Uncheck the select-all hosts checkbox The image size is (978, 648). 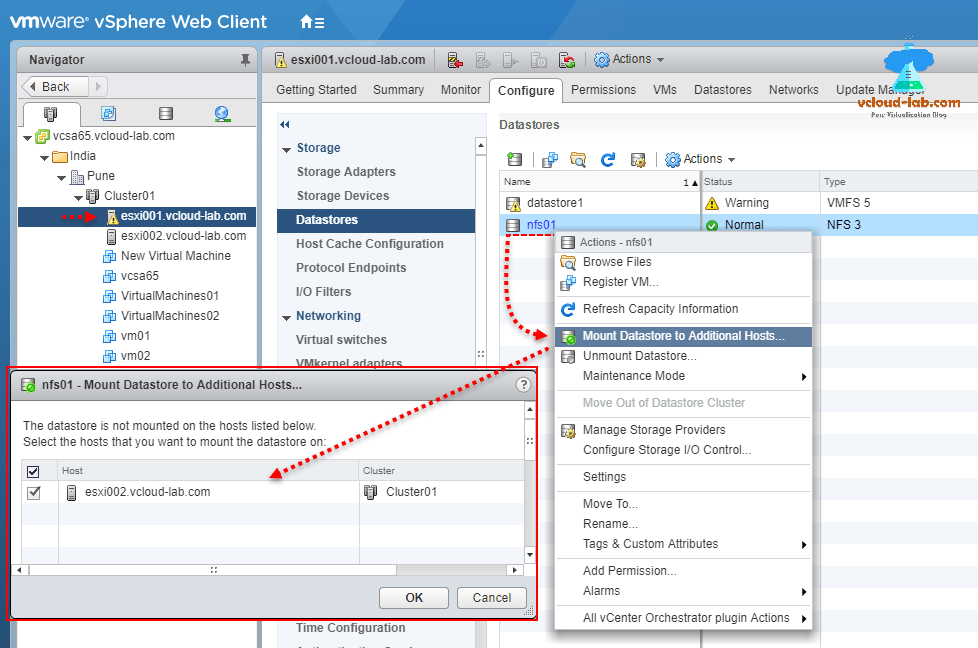point(33,470)
